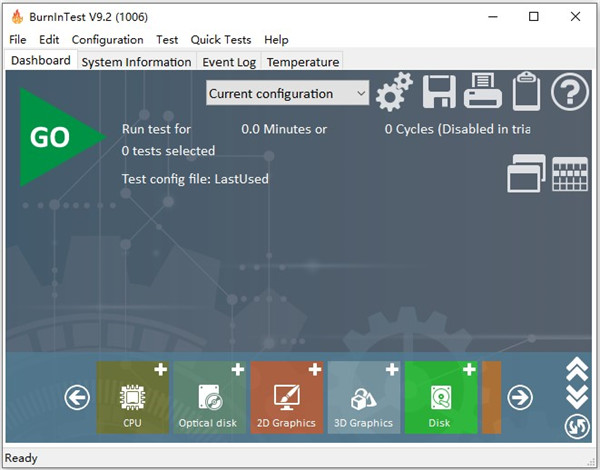
Task: Click the BurnInTest flame icon in title bar
Action: 17,17
